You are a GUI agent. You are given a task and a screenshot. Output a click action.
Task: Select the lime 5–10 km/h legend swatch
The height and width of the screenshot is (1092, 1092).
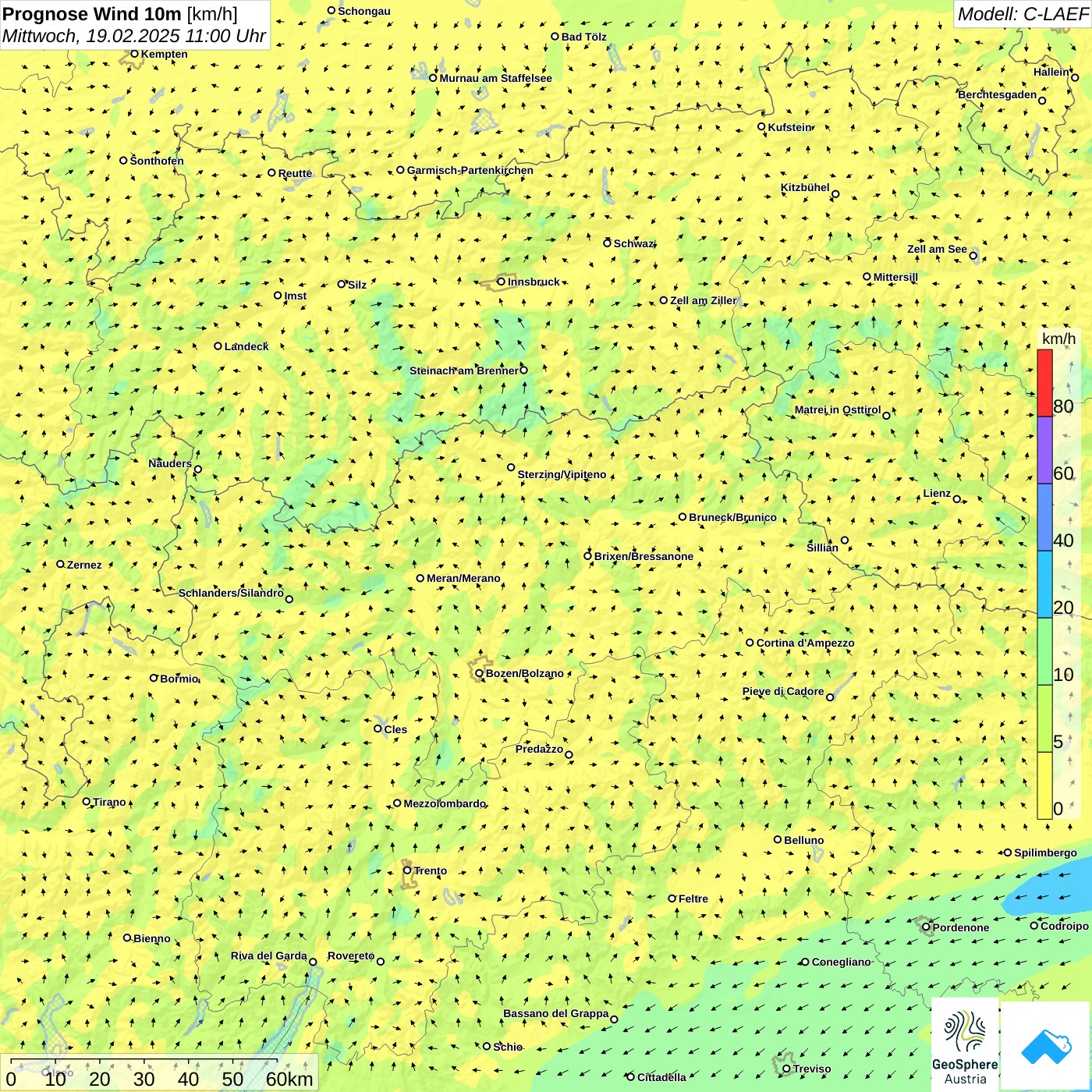coord(1044,719)
